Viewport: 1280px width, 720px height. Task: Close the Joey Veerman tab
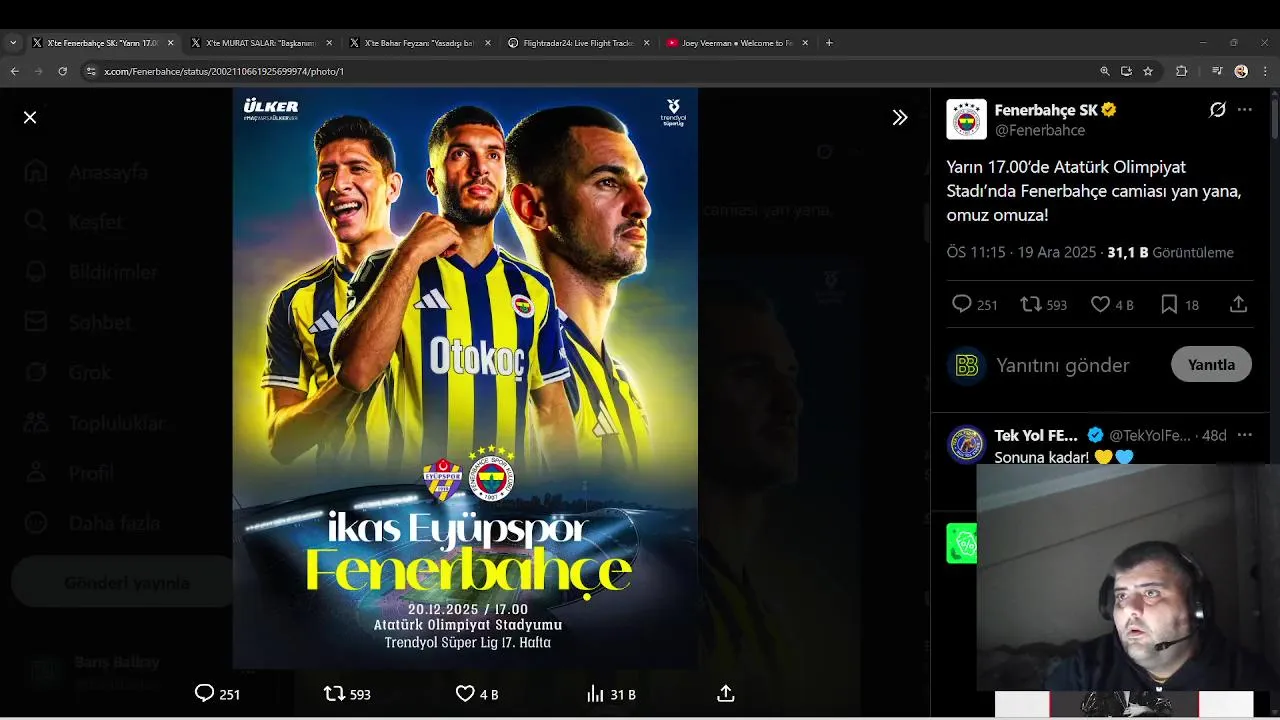click(x=805, y=43)
